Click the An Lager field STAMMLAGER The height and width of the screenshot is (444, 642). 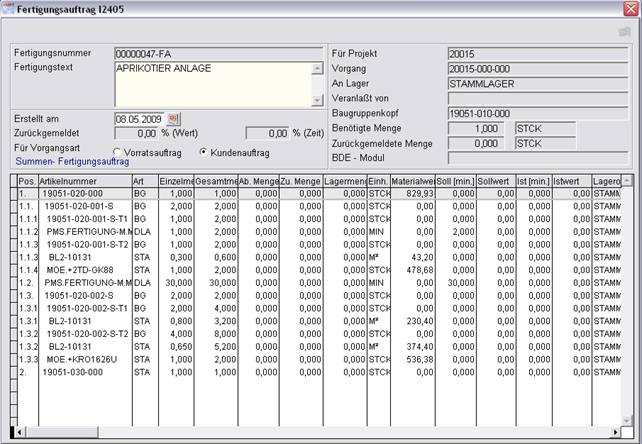[x=538, y=84]
